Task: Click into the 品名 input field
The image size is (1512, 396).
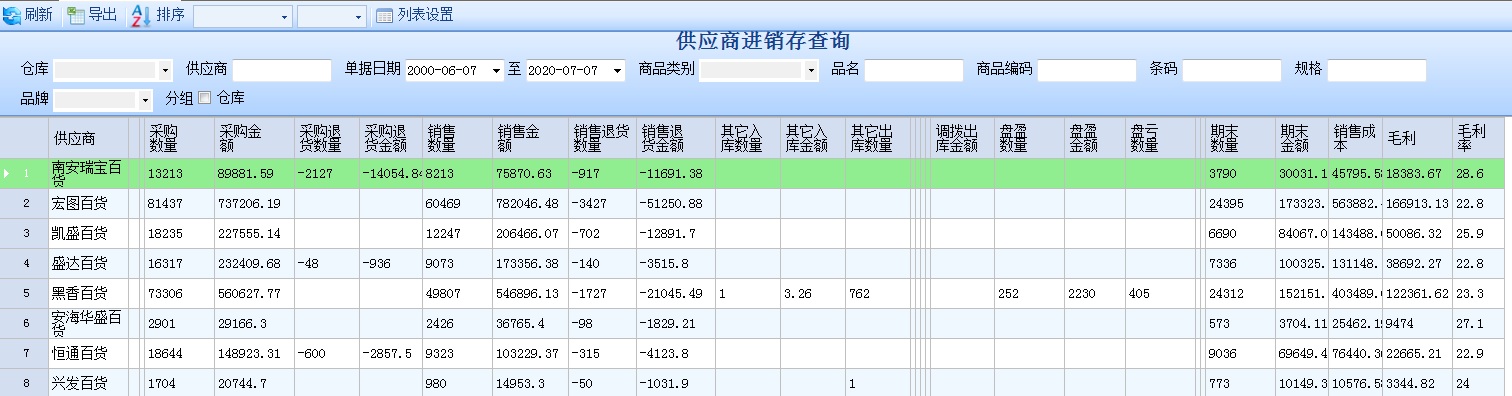Action: click(x=914, y=70)
